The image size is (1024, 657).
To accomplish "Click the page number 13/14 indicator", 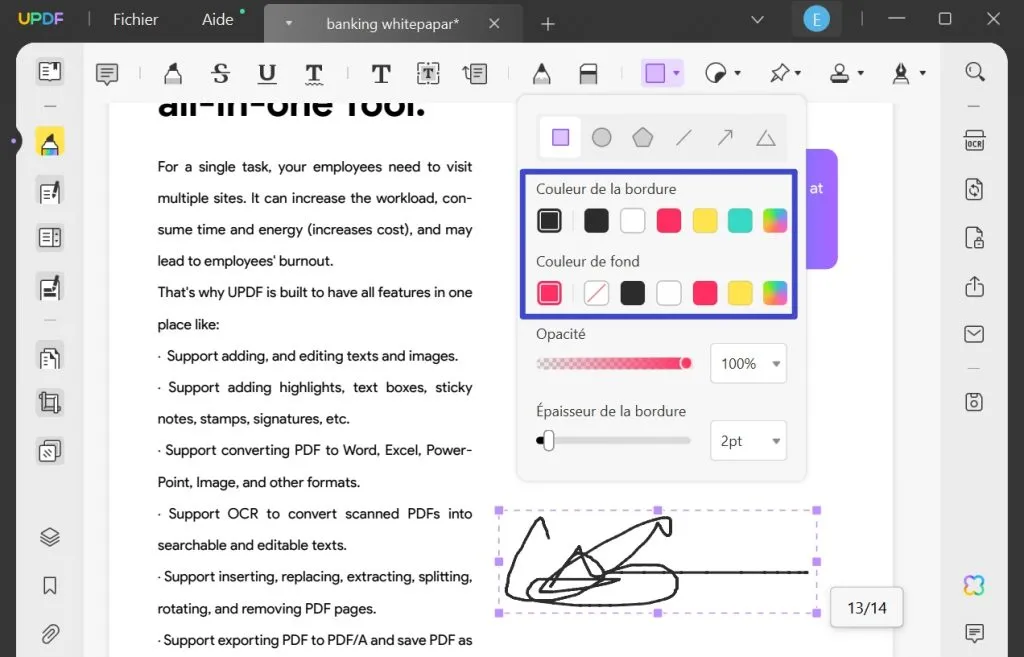I will (867, 608).
